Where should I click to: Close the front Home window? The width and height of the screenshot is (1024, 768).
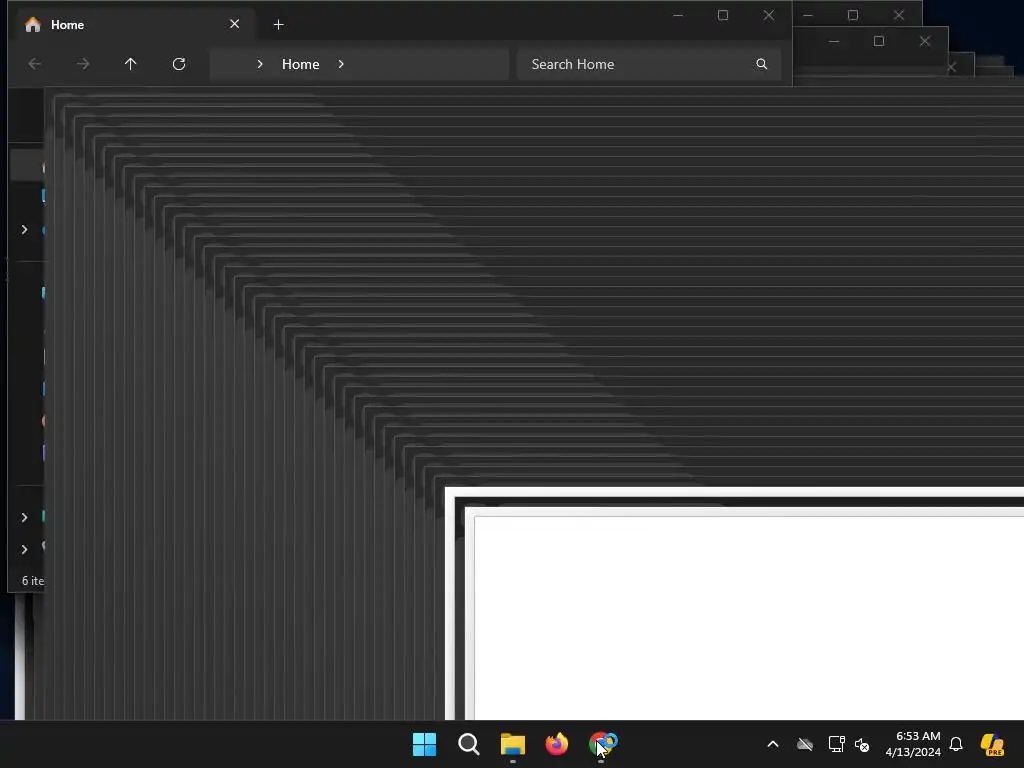(x=769, y=15)
